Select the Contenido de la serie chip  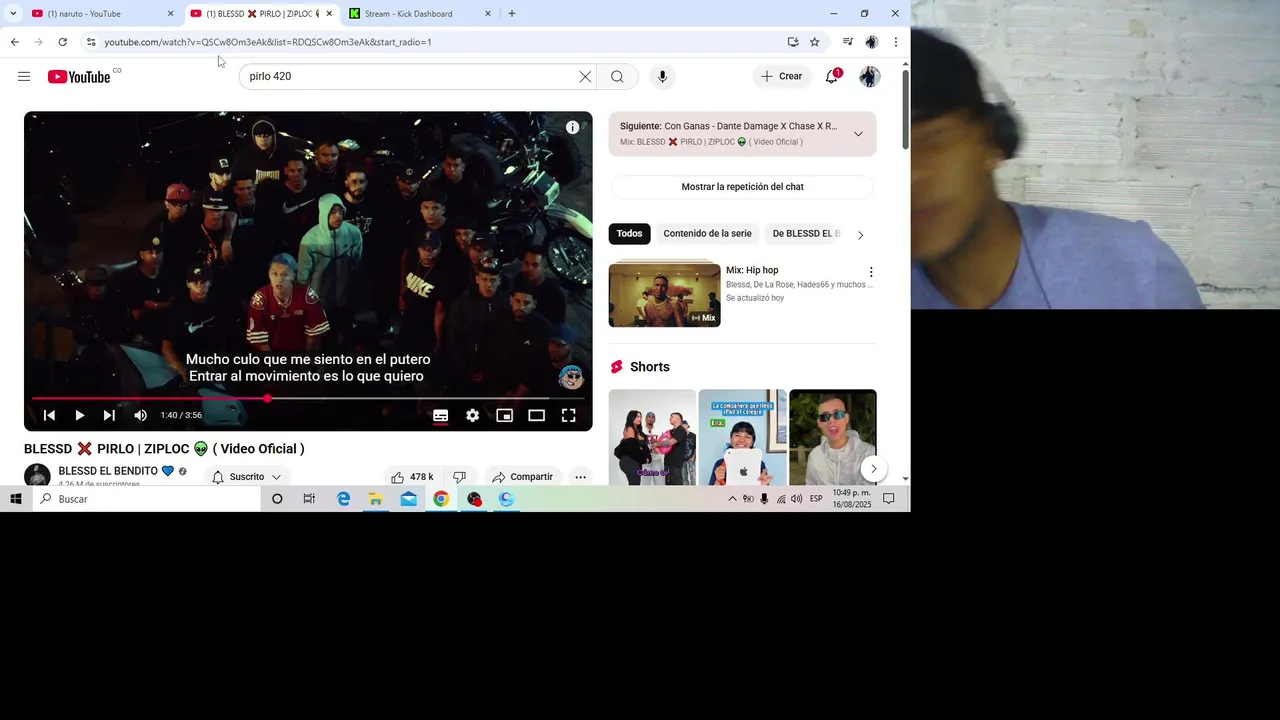[x=707, y=234]
